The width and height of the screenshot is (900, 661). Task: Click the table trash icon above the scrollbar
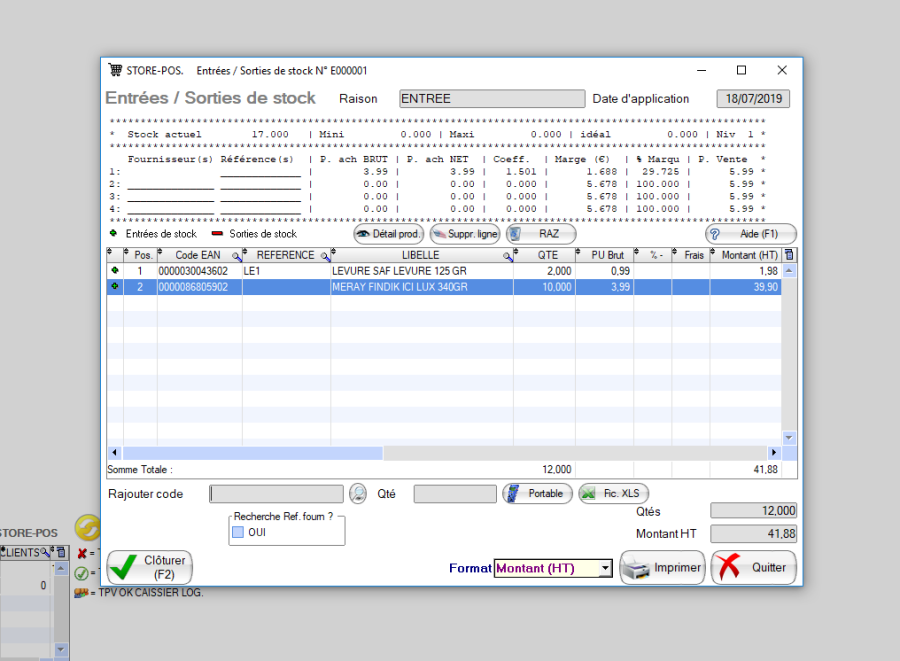click(x=789, y=256)
